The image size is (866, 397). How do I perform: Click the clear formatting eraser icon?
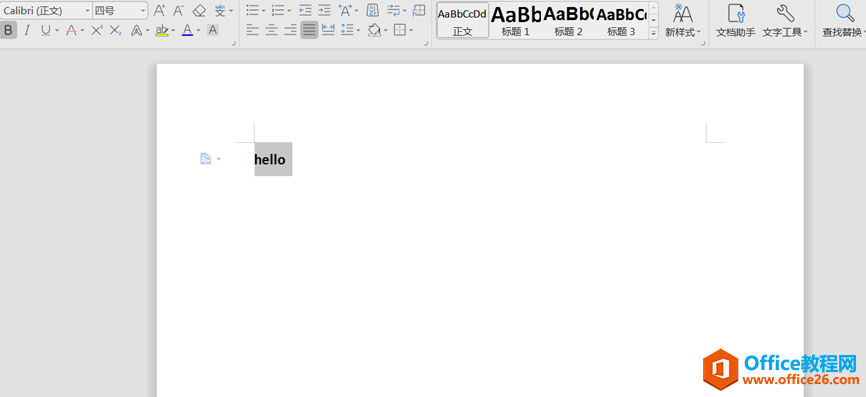(x=199, y=10)
